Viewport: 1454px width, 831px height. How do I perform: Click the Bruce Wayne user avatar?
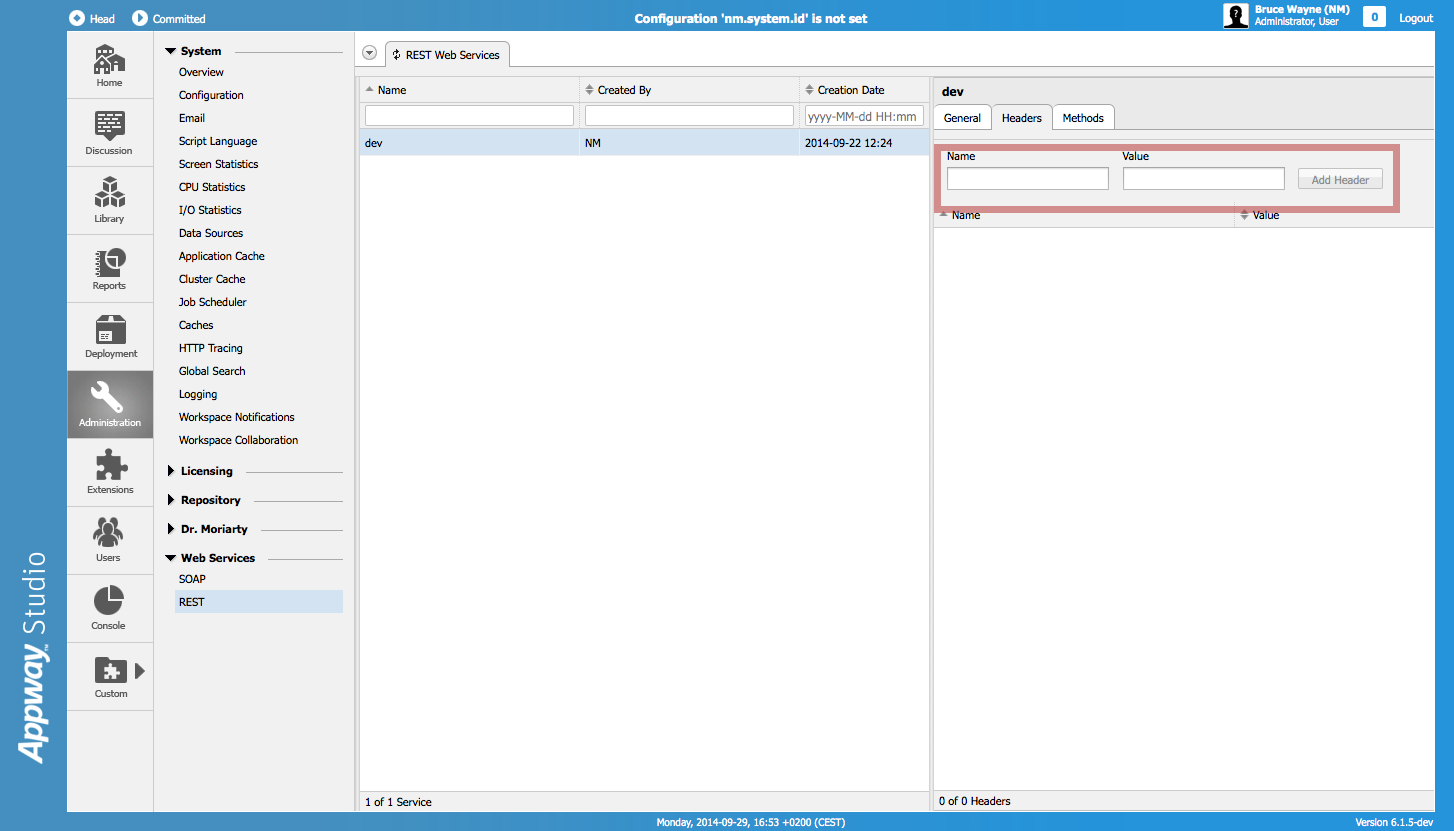pyautogui.click(x=1236, y=16)
